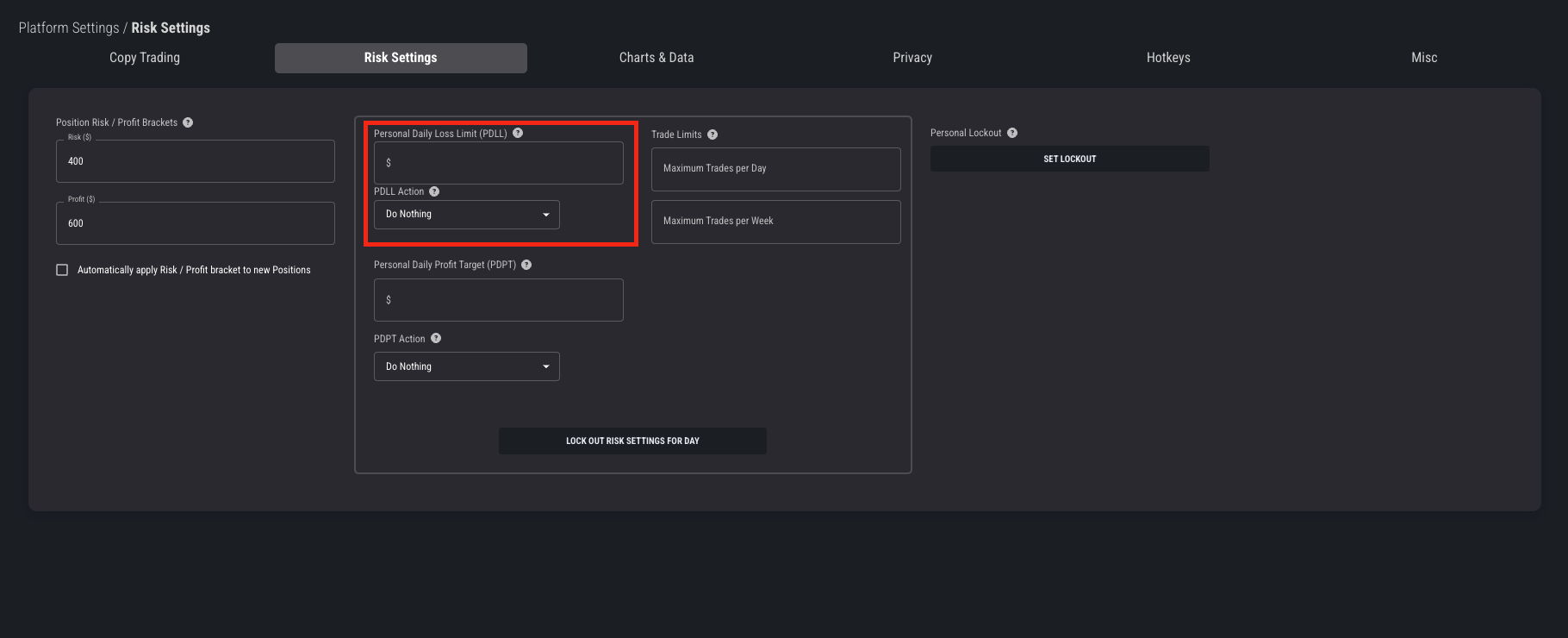Open the PDLL Action dropdown
The image size is (1568, 638).
click(x=466, y=215)
